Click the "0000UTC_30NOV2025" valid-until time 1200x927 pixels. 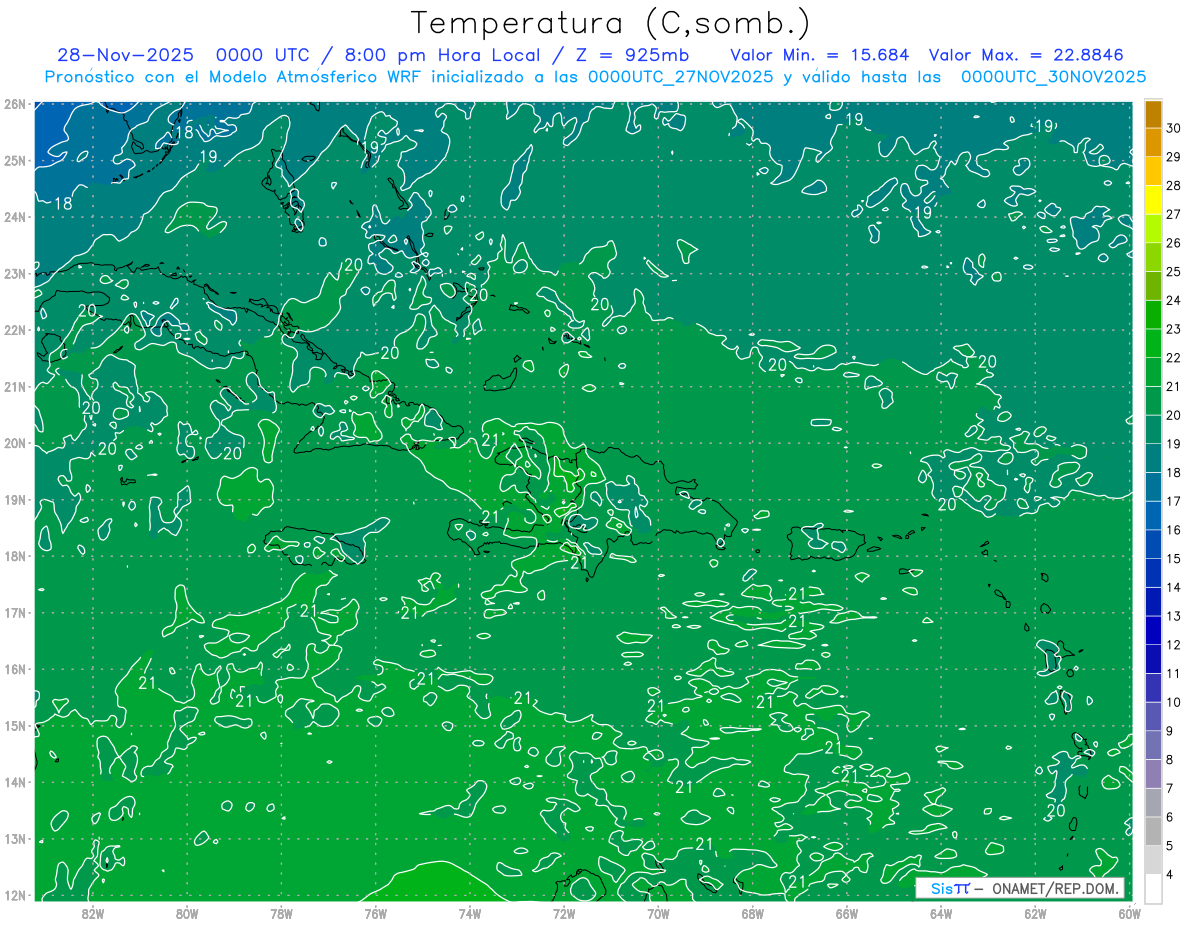click(x=1053, y=77)
